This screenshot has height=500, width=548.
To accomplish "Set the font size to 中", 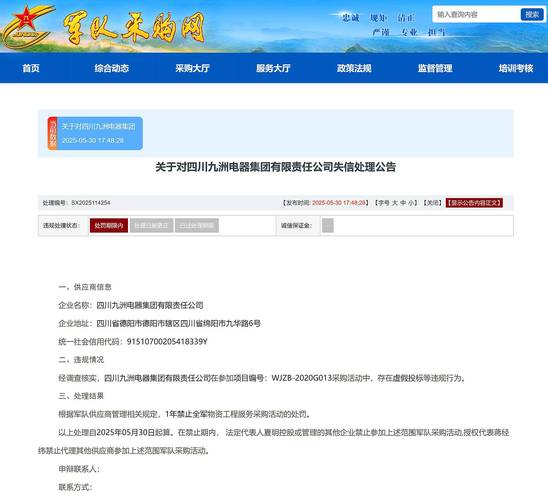I will pos(403,203).
